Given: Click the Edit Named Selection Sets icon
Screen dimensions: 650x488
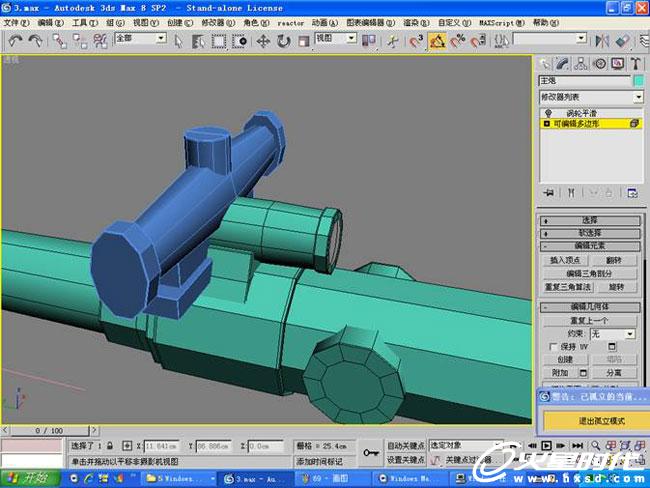Looking at the screenshot, I should pos(502,41).
